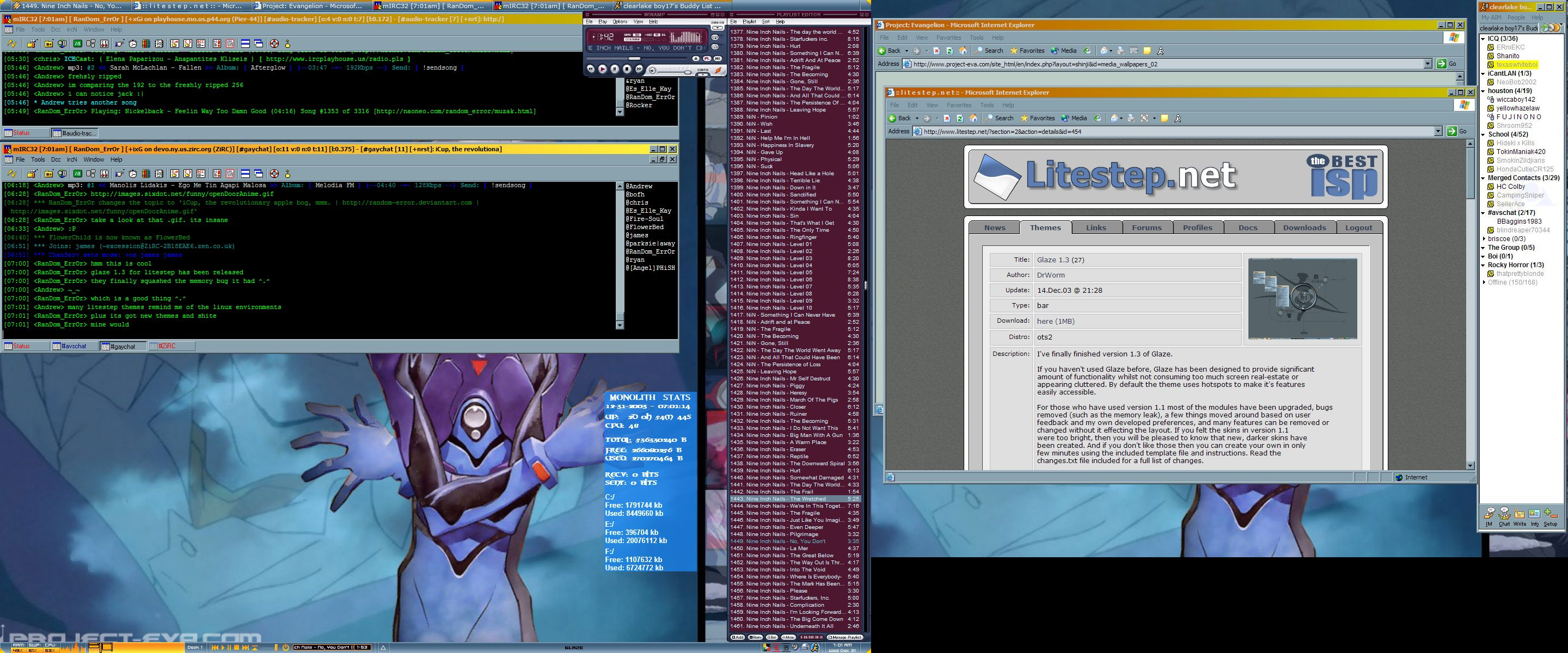Open Glaze theme screenshot thumbnail
The image size is (1568, 653).
click(x=1303, y=299)
